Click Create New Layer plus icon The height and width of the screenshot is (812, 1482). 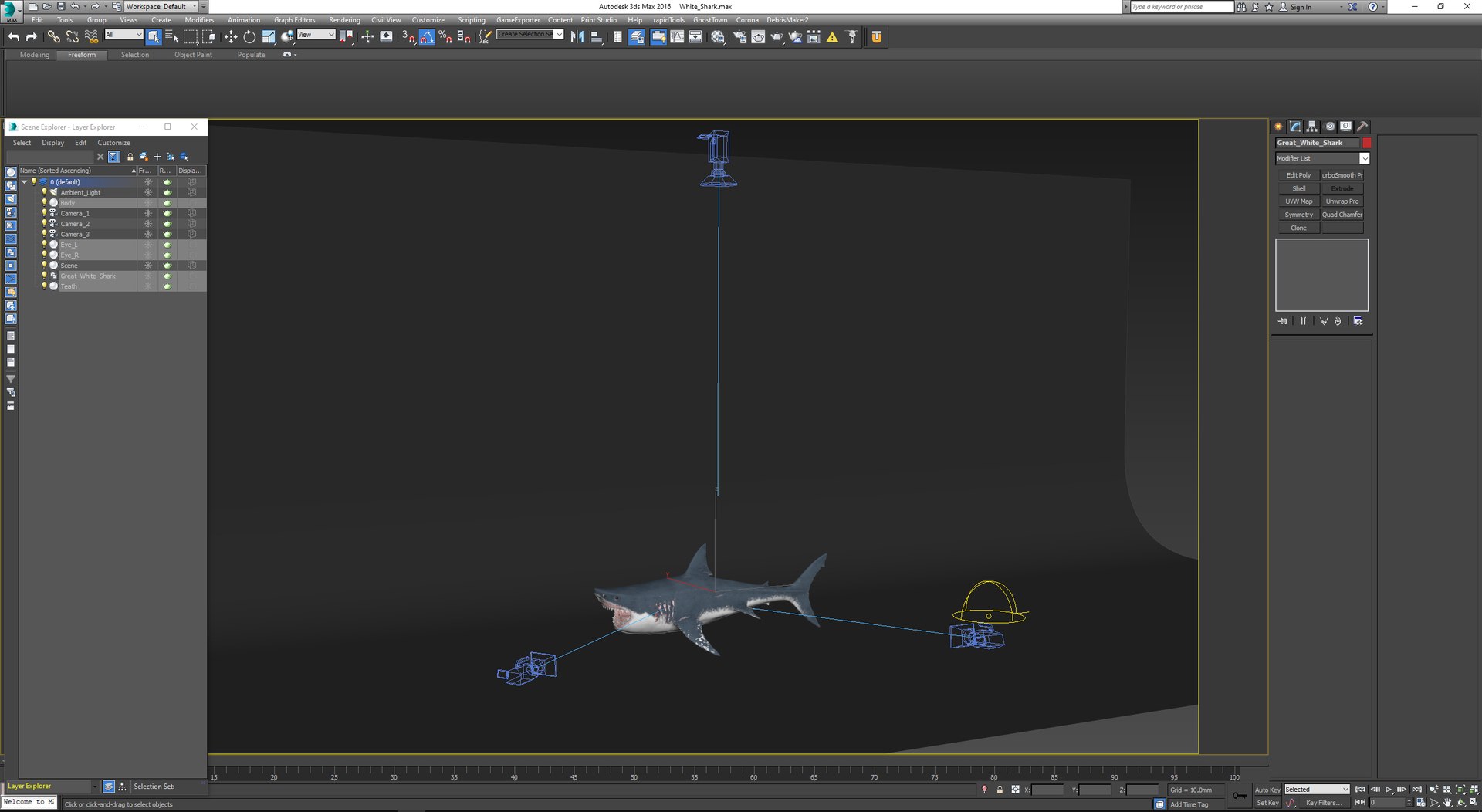157,157
